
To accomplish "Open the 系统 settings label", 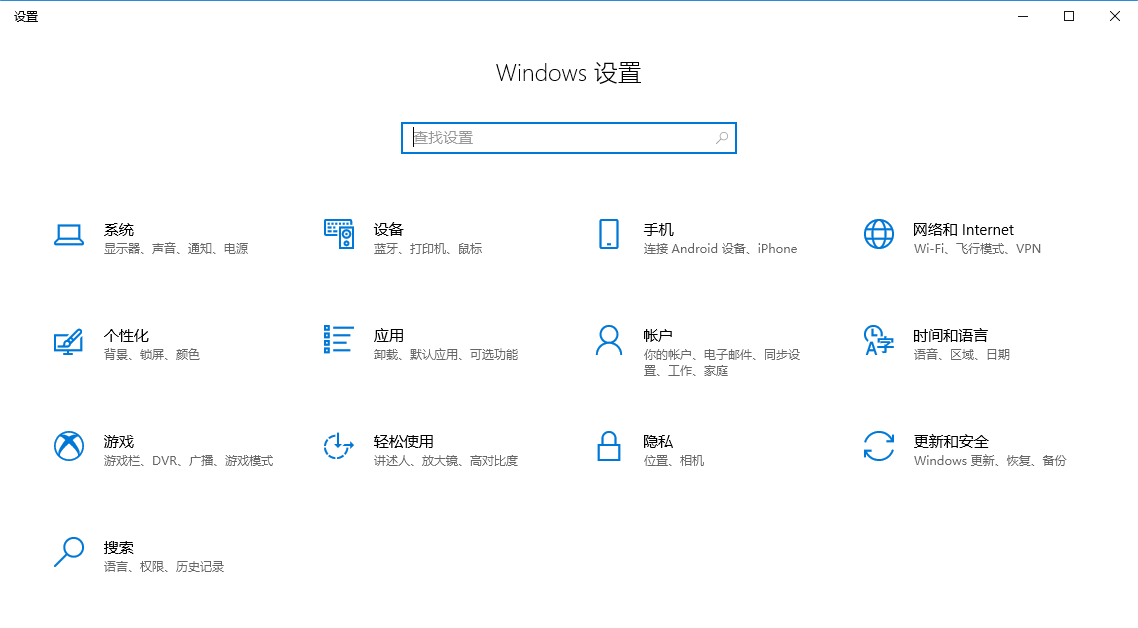I will (119, 230).
